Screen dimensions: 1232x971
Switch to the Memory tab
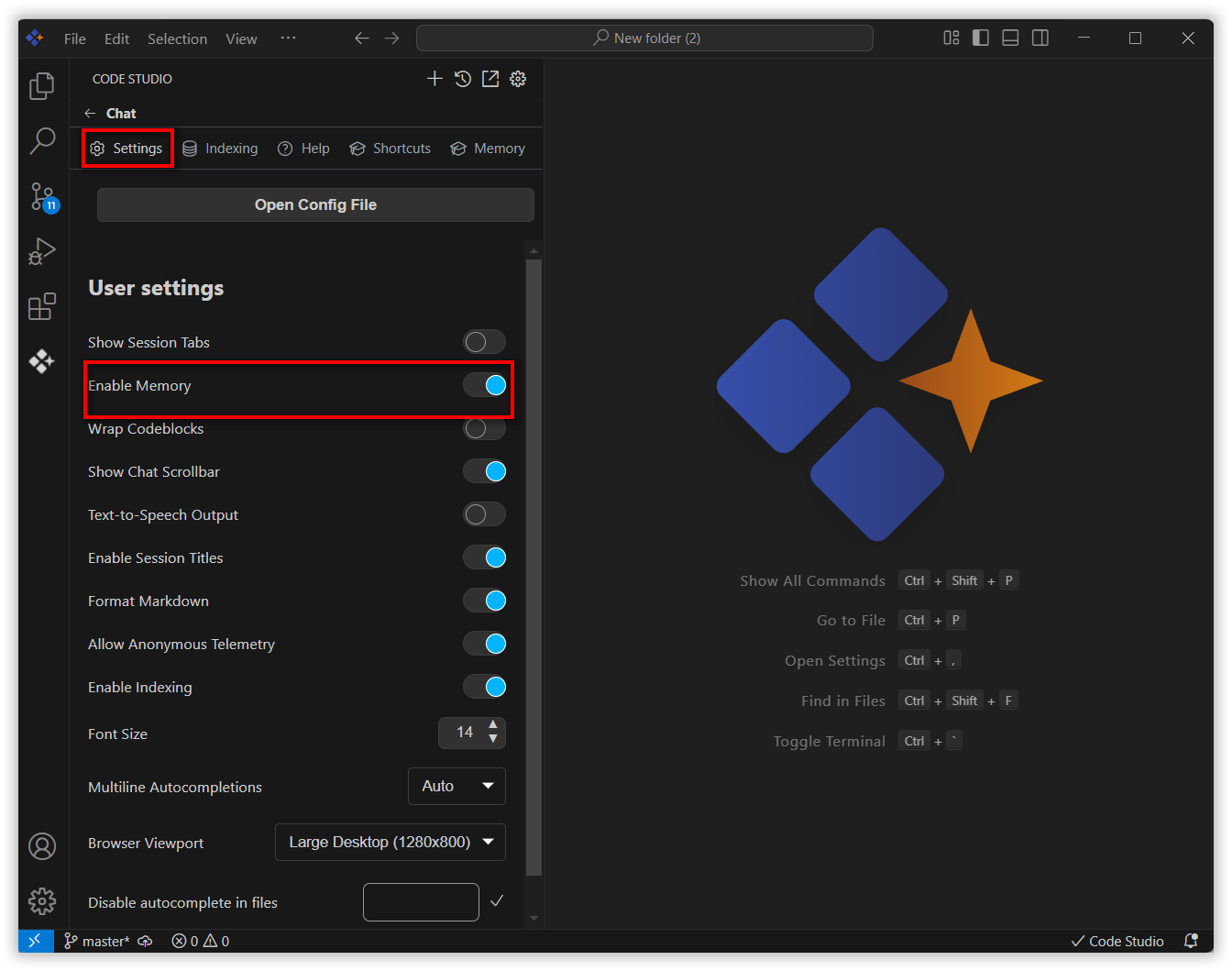[x=488, y=149]
